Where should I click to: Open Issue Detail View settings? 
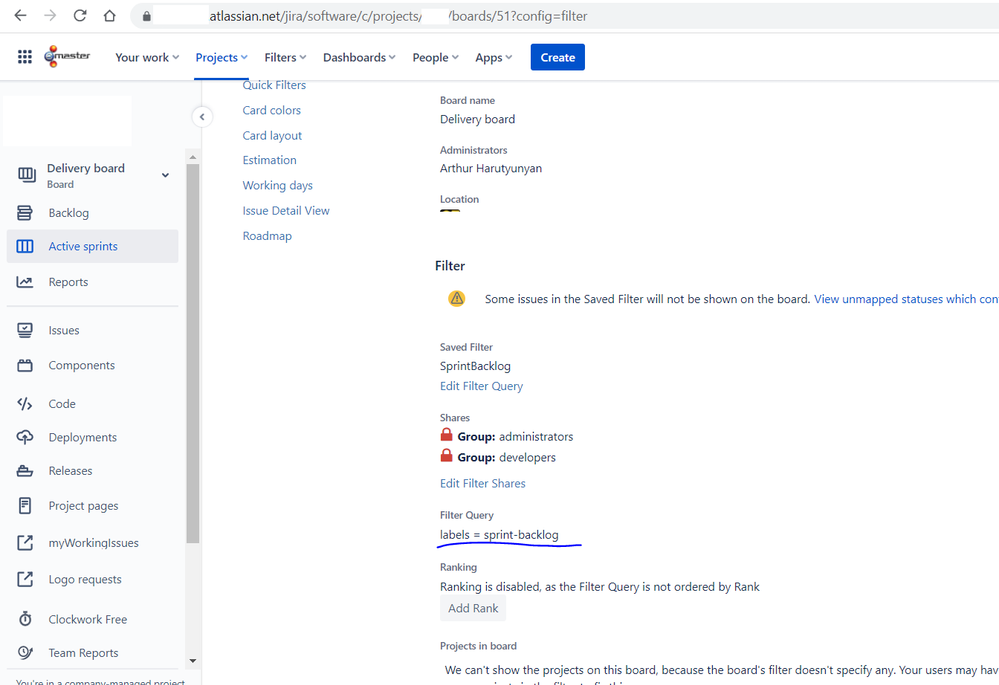(286, 210)
